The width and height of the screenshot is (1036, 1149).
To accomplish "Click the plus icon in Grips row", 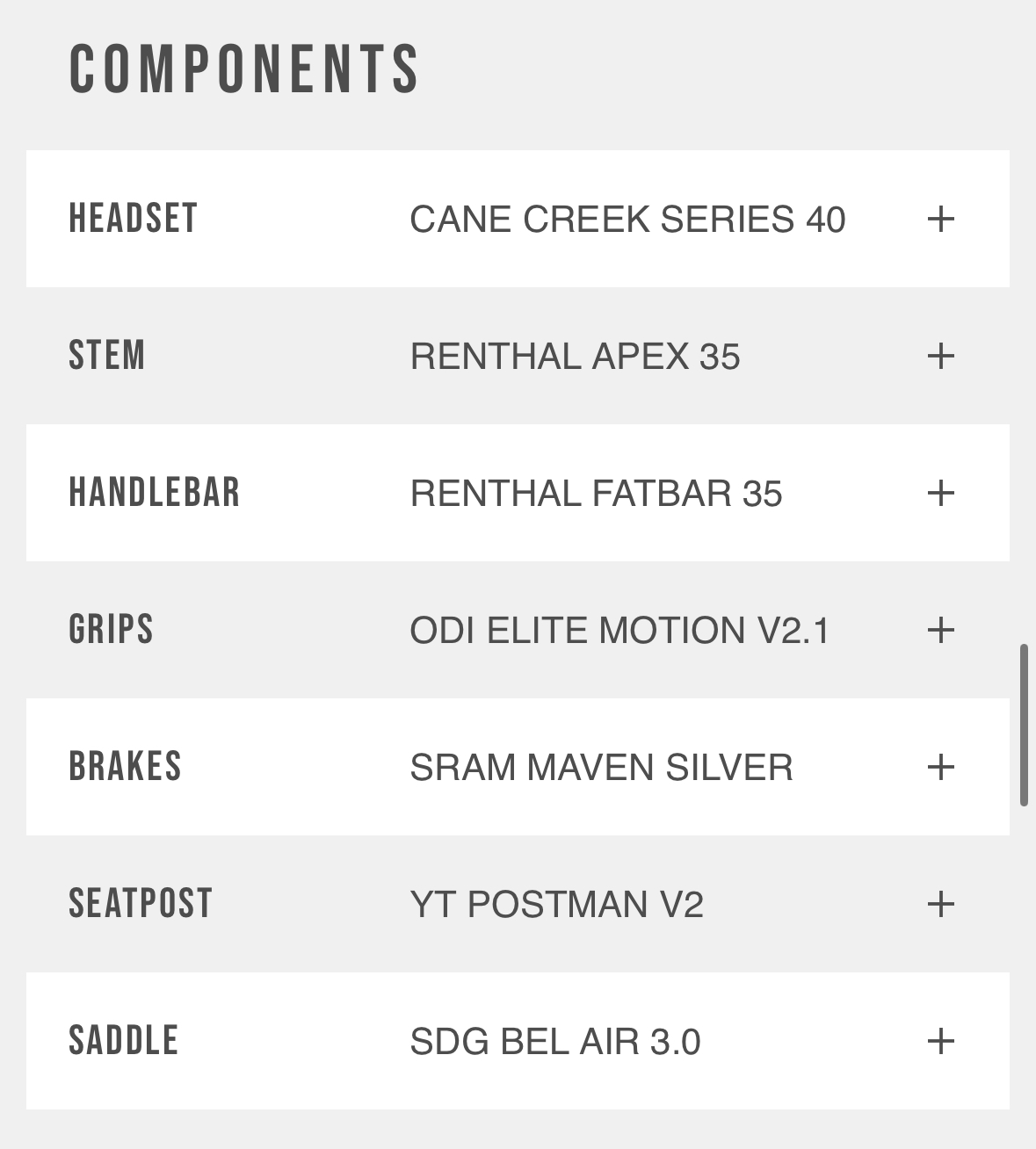I will pos(940,630).
